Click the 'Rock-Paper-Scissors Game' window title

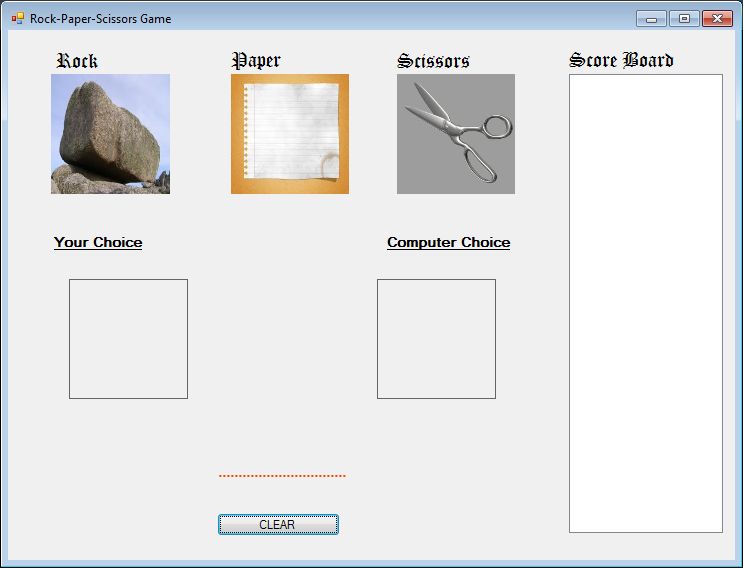100,19
